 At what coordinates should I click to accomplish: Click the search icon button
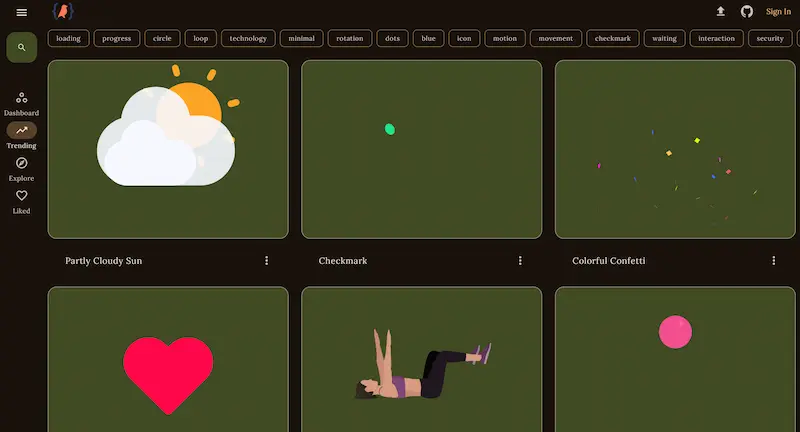[x=22, y=47]
